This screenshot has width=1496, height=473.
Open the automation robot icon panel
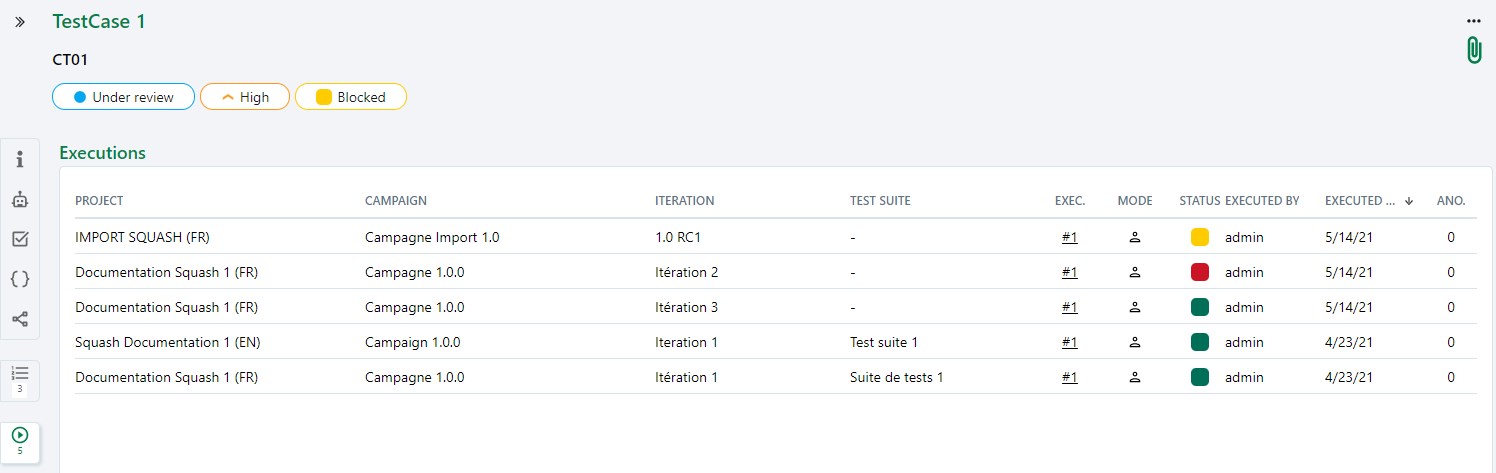tap(20, 199)
